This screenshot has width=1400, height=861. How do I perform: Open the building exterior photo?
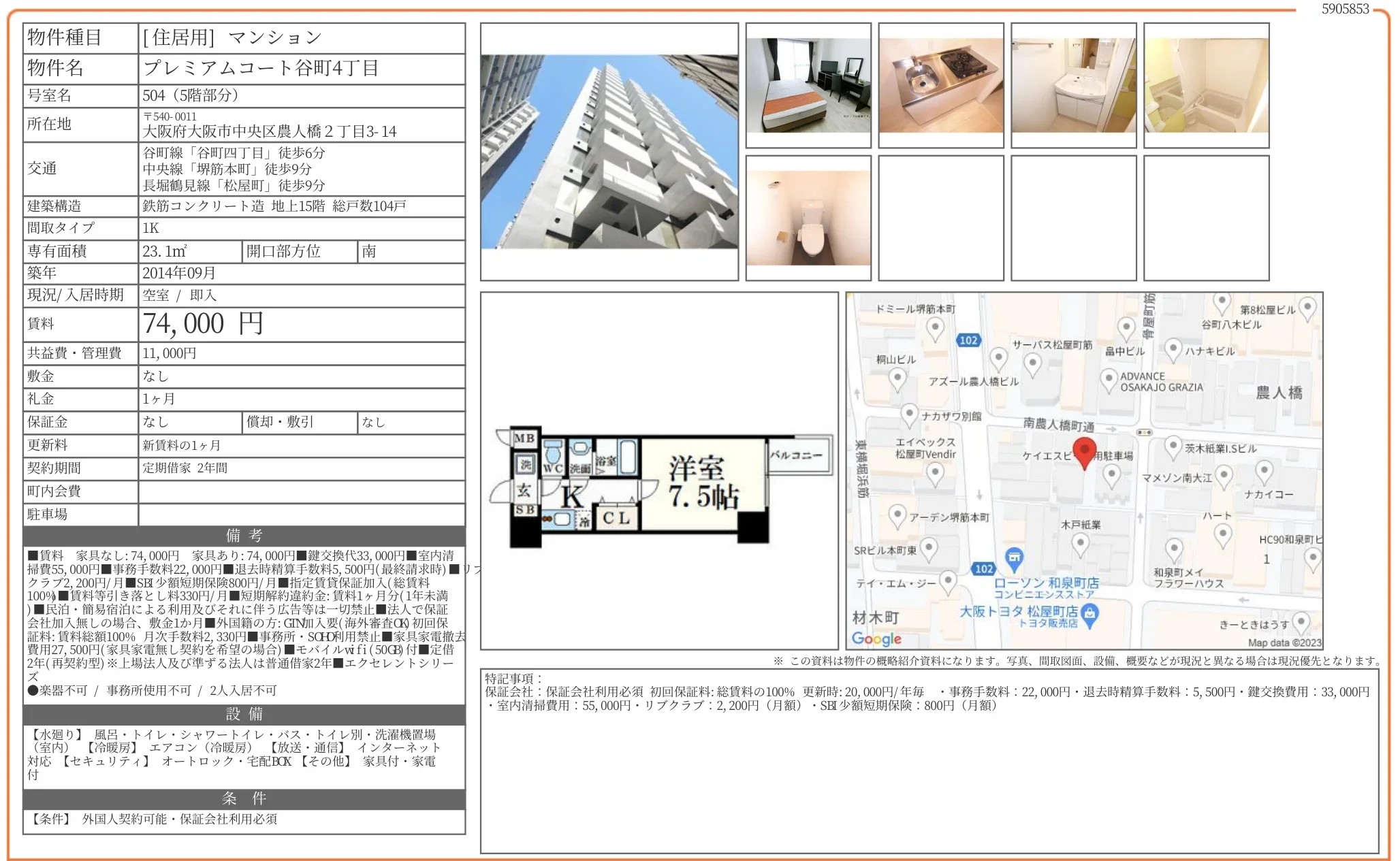[609, 152]
